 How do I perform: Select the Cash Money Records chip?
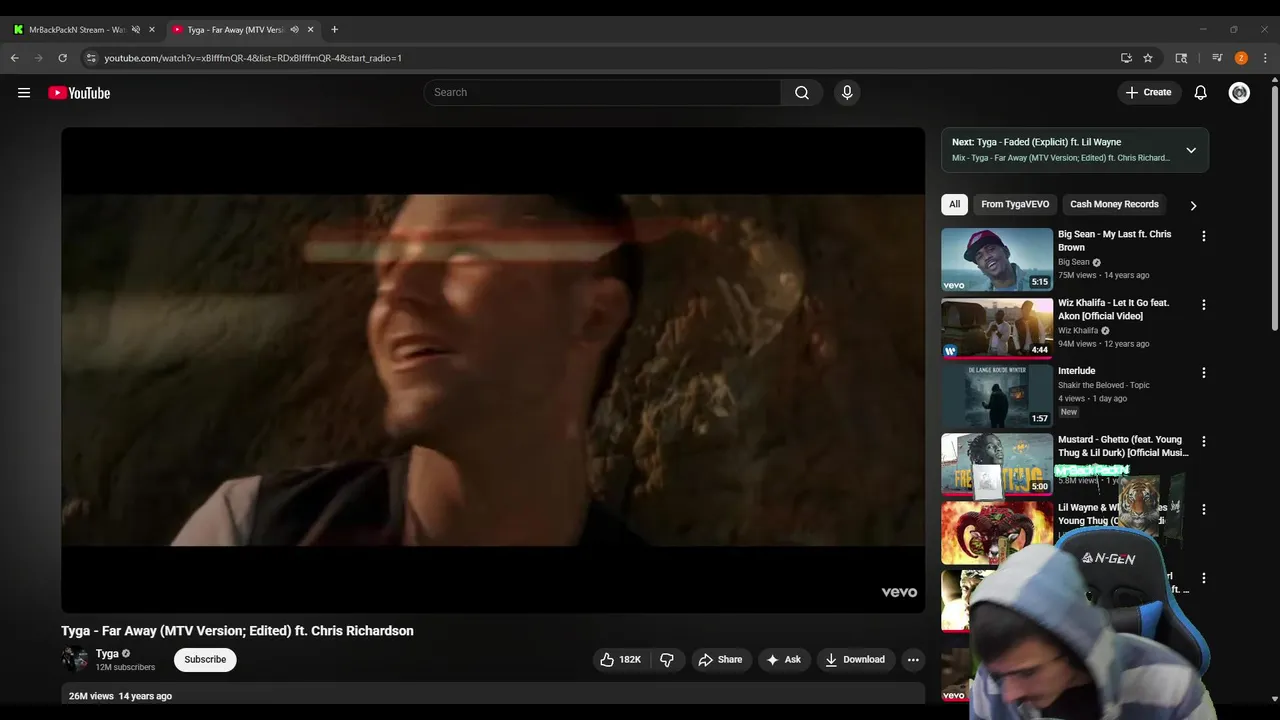click(x=1114, y=204)
